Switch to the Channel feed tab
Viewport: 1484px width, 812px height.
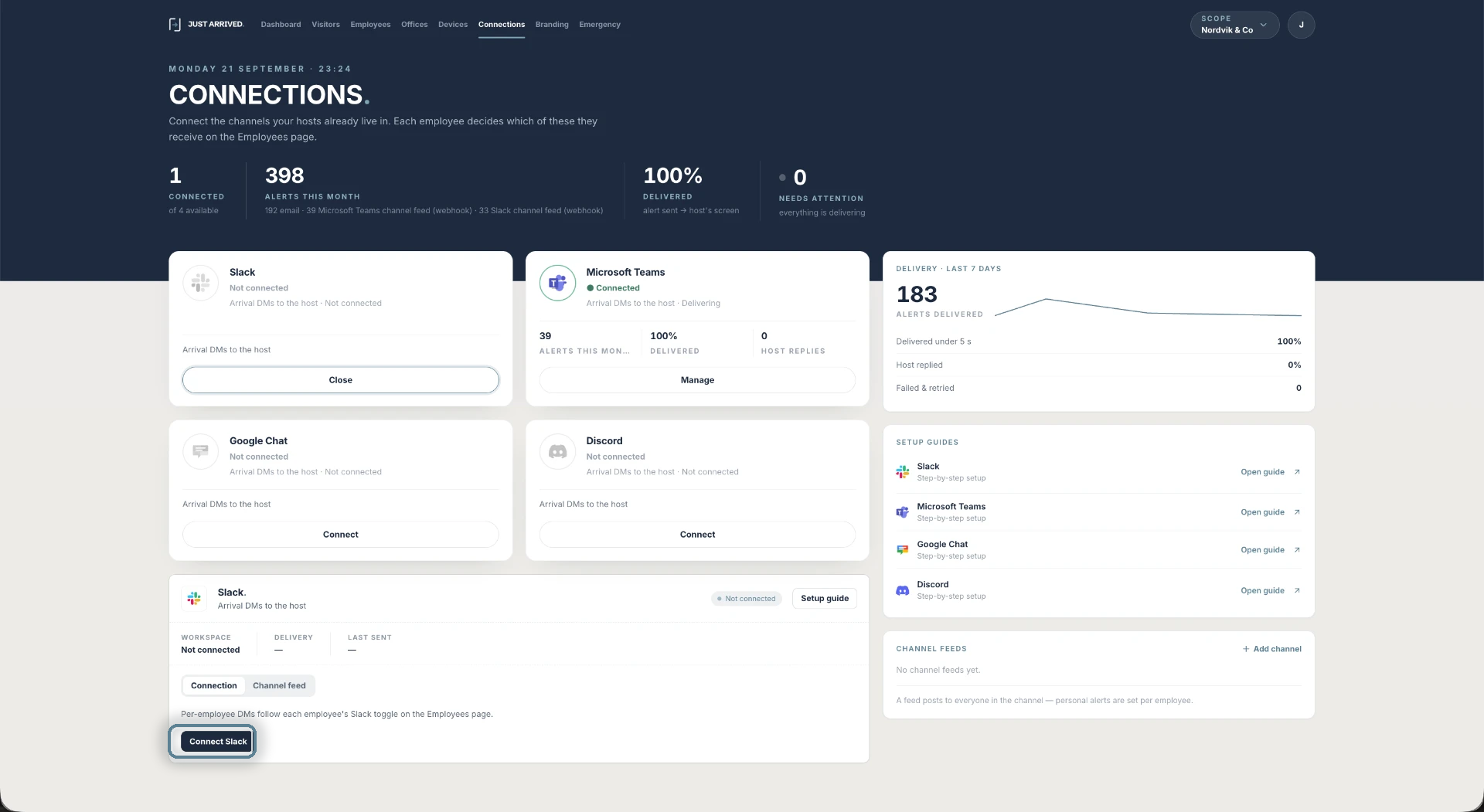pos(279,685)
